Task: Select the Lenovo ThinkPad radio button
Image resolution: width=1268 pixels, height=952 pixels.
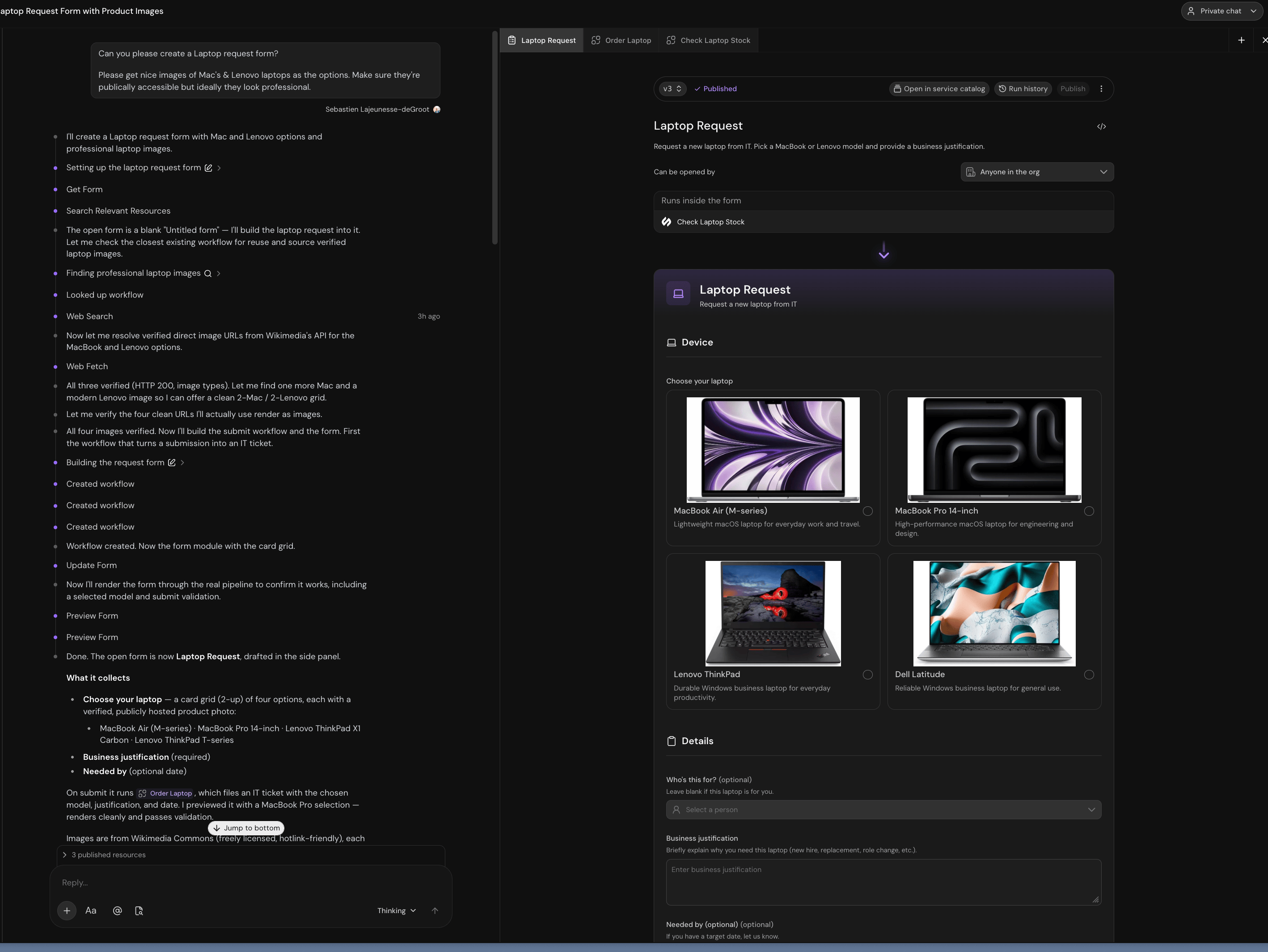Action: [868, 675]
